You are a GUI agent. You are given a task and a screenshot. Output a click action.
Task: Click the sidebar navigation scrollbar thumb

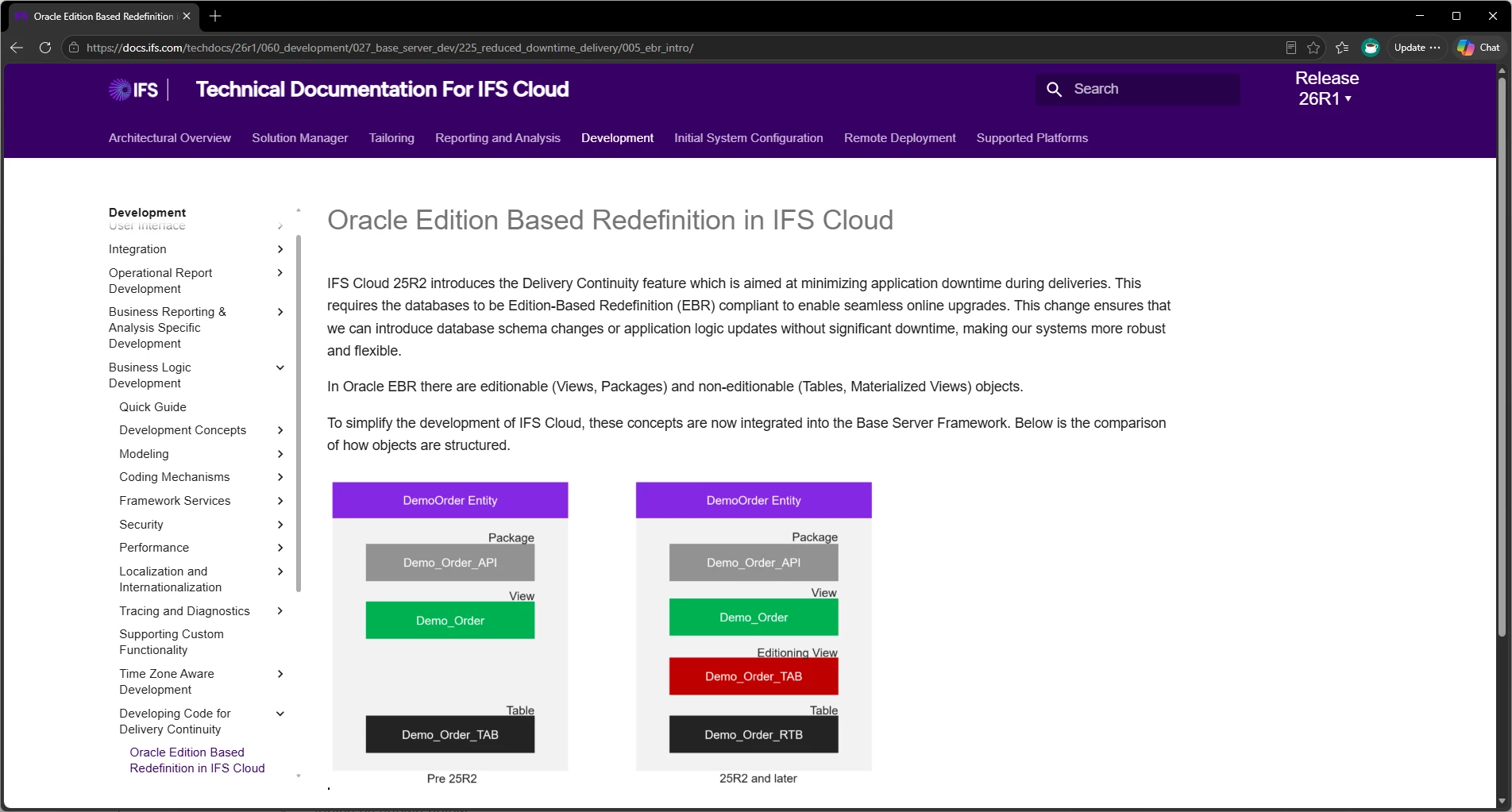[x=299, y=413]
